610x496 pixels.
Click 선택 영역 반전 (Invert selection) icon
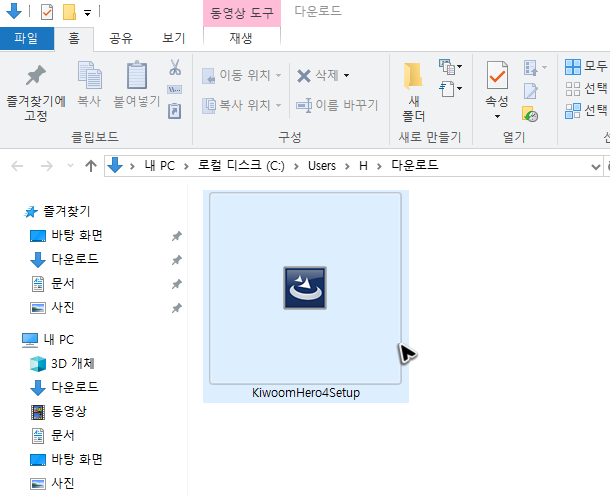(x=573, y=111)
